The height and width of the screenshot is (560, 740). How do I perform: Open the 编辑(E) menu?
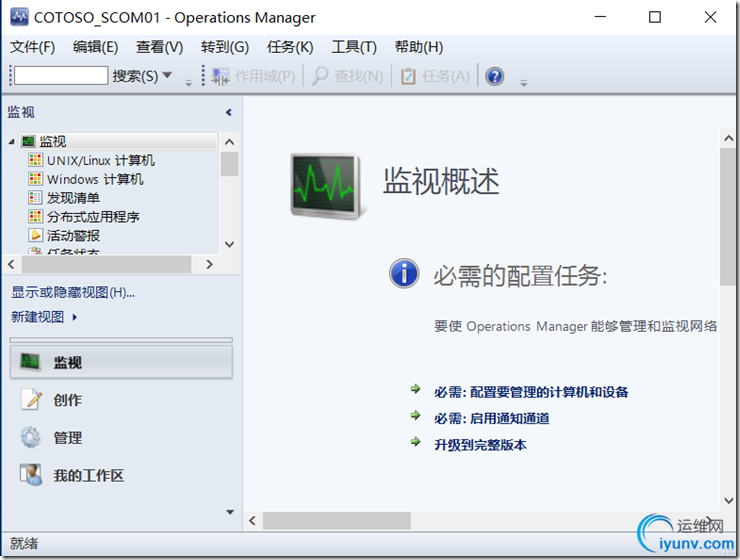(x=95, y=47)
